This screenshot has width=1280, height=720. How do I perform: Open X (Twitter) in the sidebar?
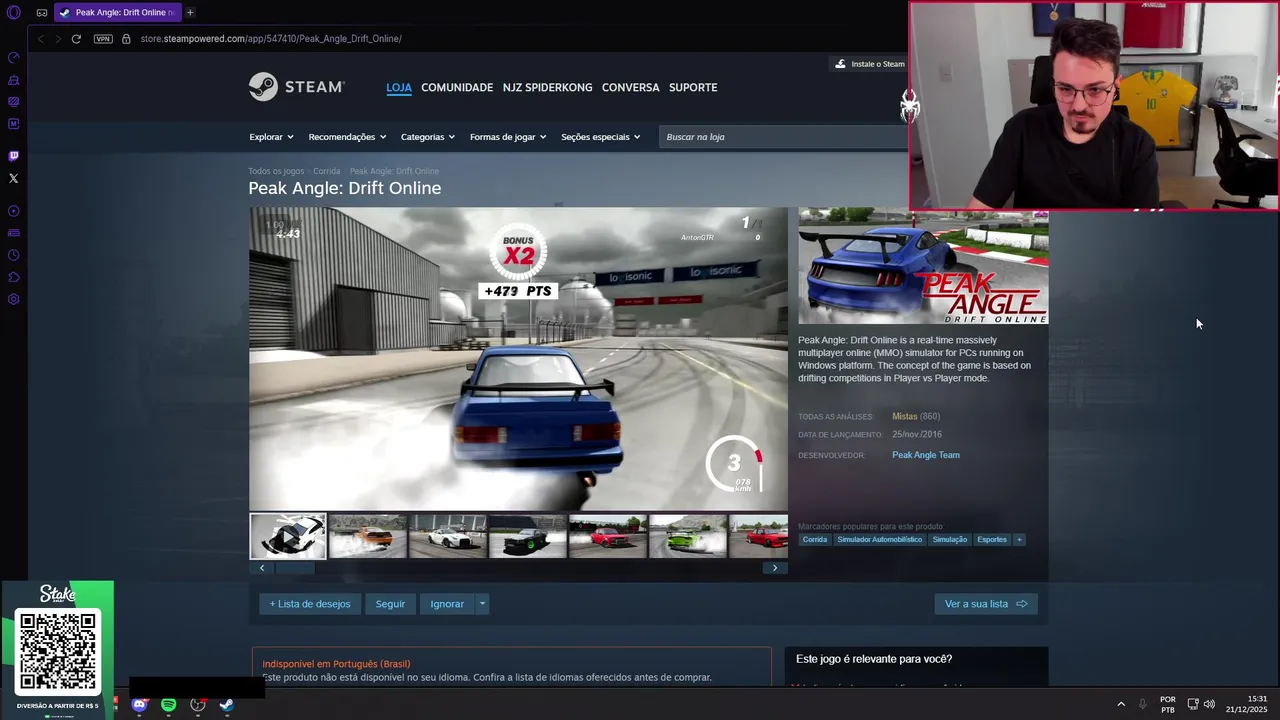[13, 178]
